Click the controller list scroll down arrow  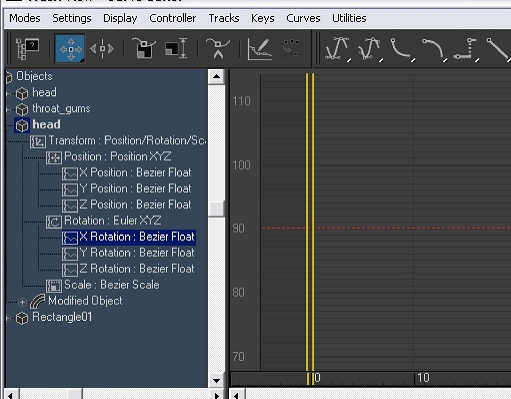coord(216,380)
